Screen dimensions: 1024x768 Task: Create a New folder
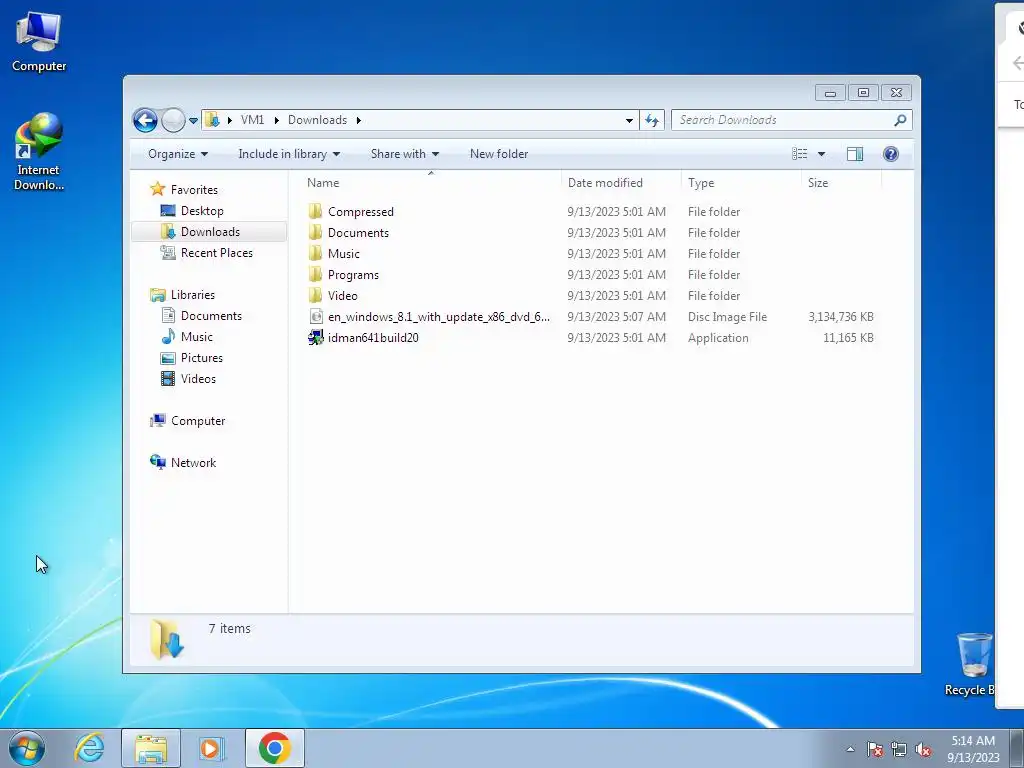click(499, 154)
